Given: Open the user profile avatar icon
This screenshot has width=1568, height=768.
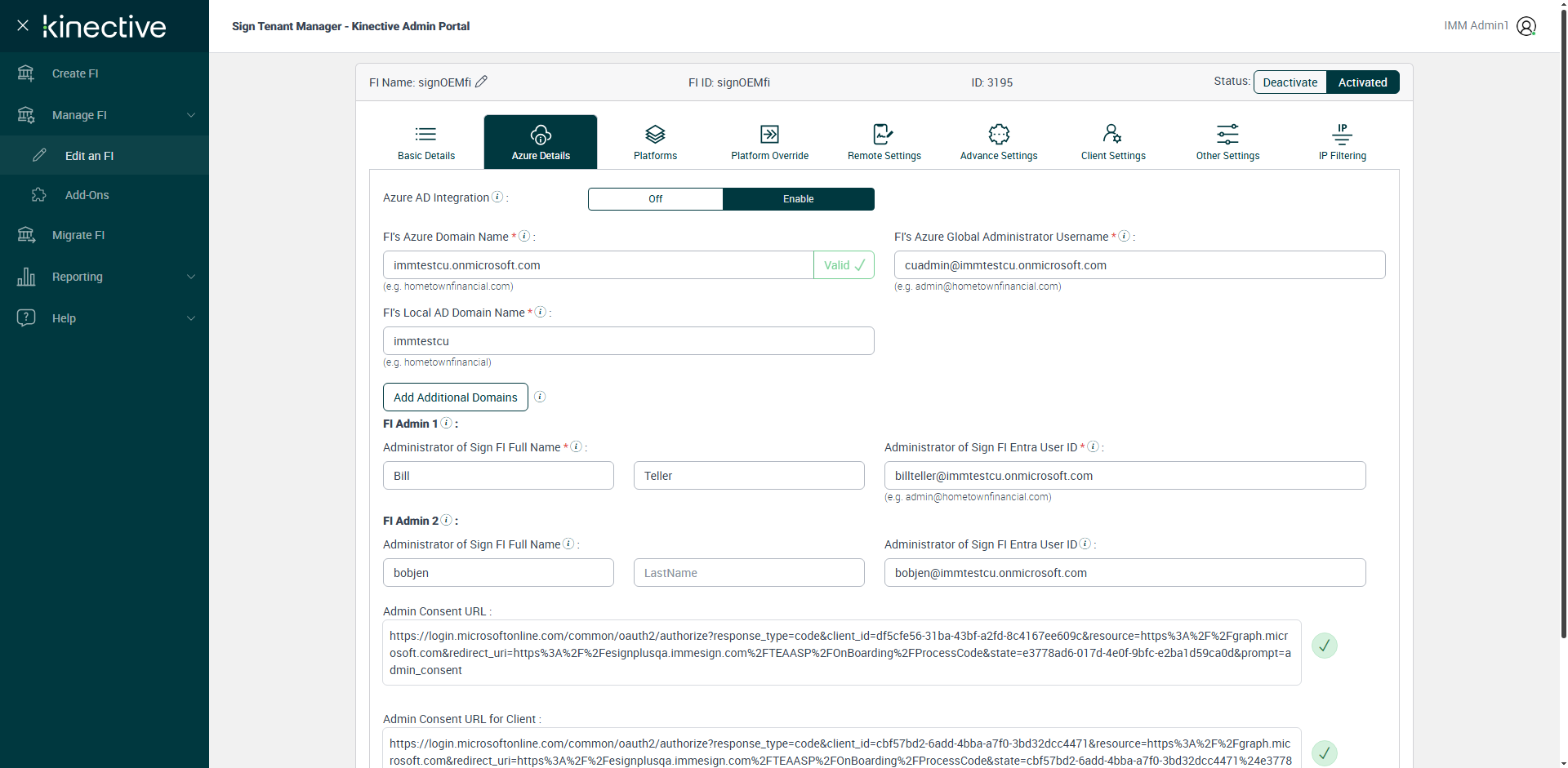Looking at the screenshot, I should pos(1526,26).
